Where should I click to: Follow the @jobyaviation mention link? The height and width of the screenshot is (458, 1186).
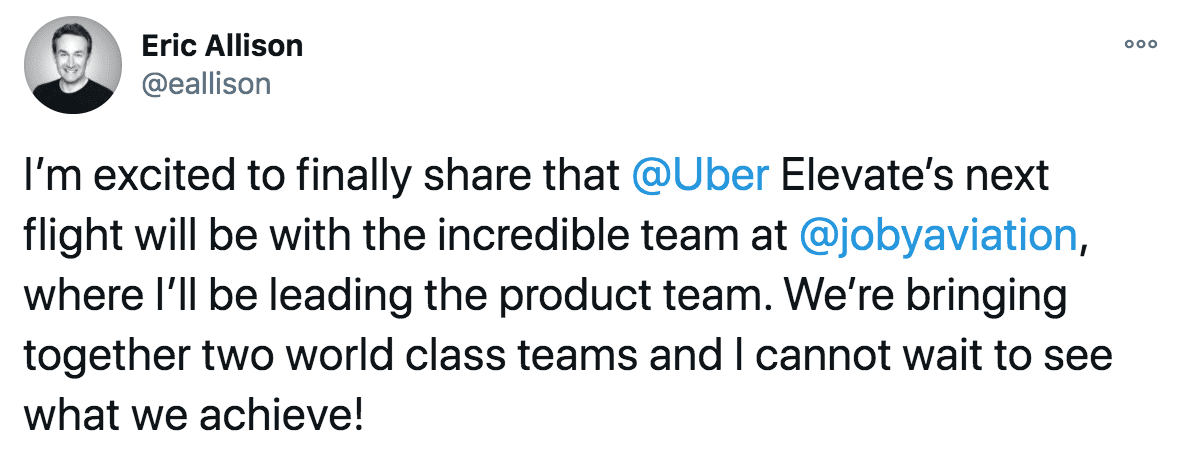pyautogui.click(x=937, y=237)
